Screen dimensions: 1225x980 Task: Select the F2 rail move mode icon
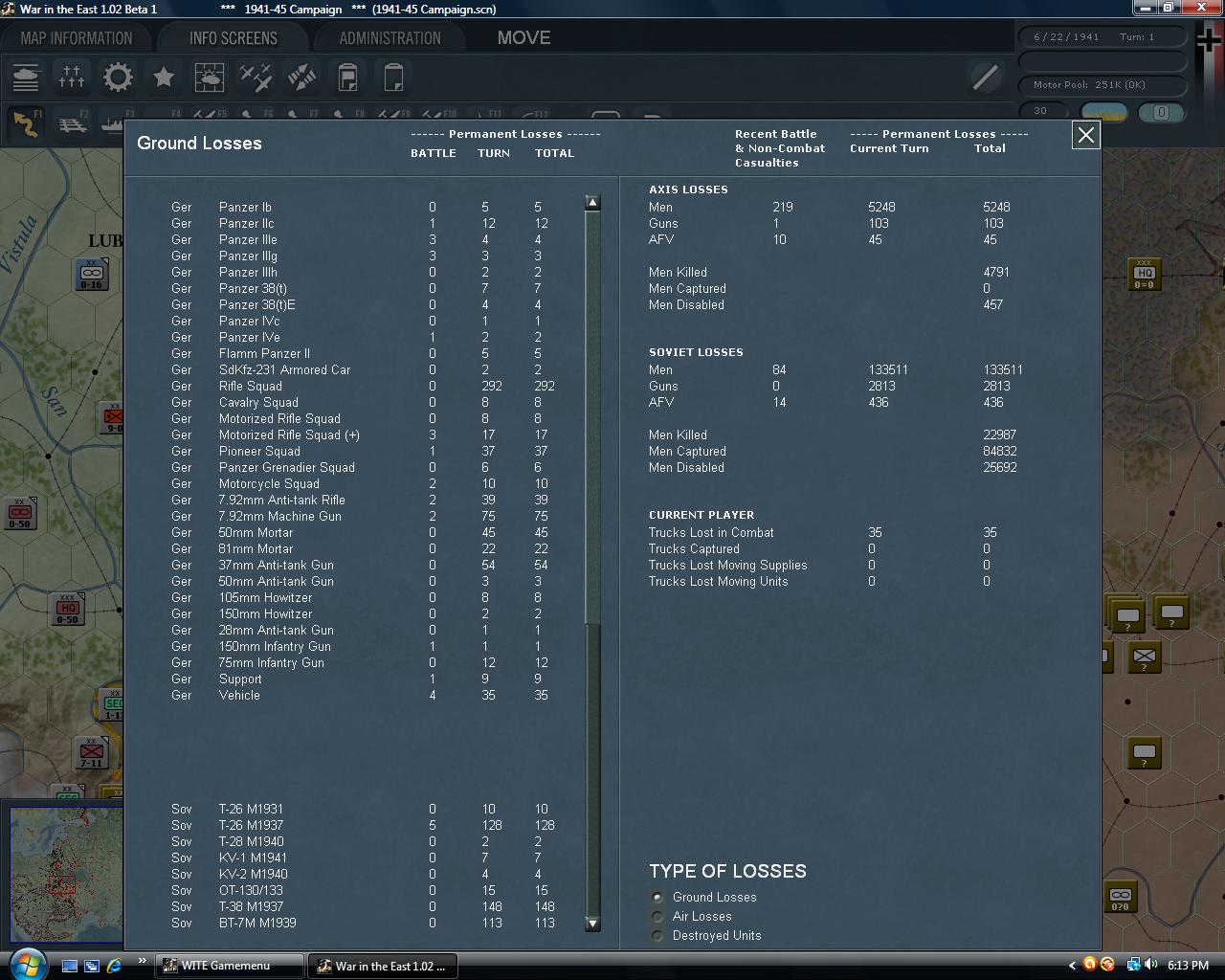click(x=73, y=122)
